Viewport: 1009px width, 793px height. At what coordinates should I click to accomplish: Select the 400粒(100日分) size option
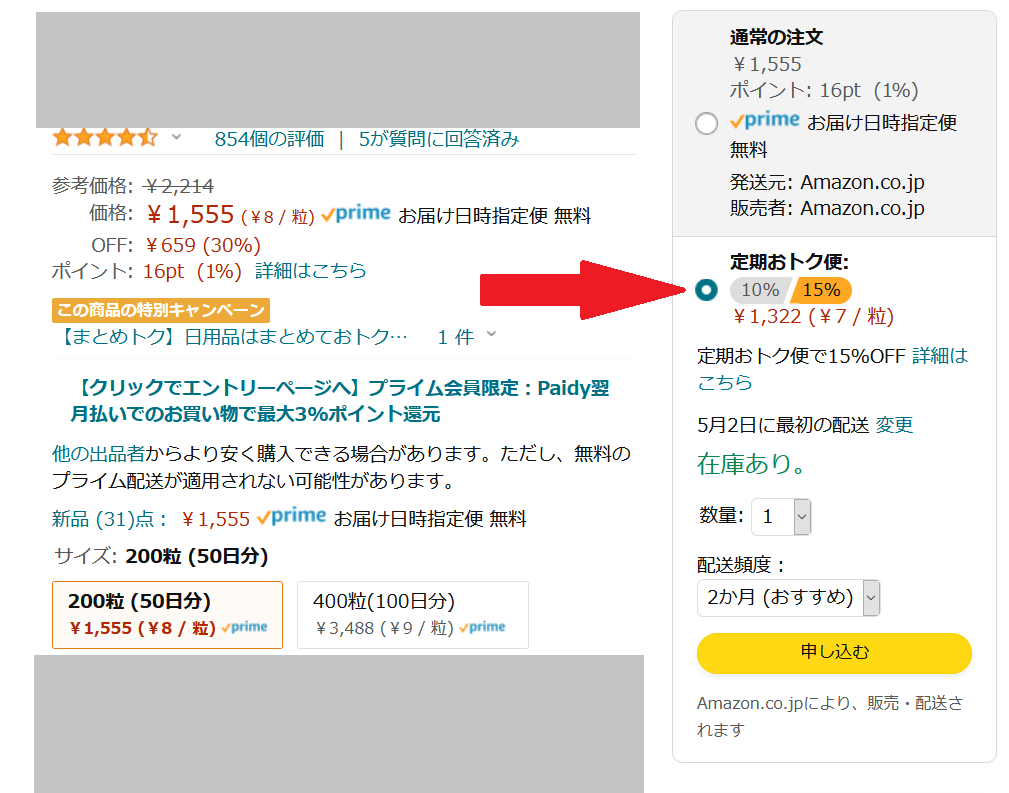pyautogui.click(x=412, y=615)
